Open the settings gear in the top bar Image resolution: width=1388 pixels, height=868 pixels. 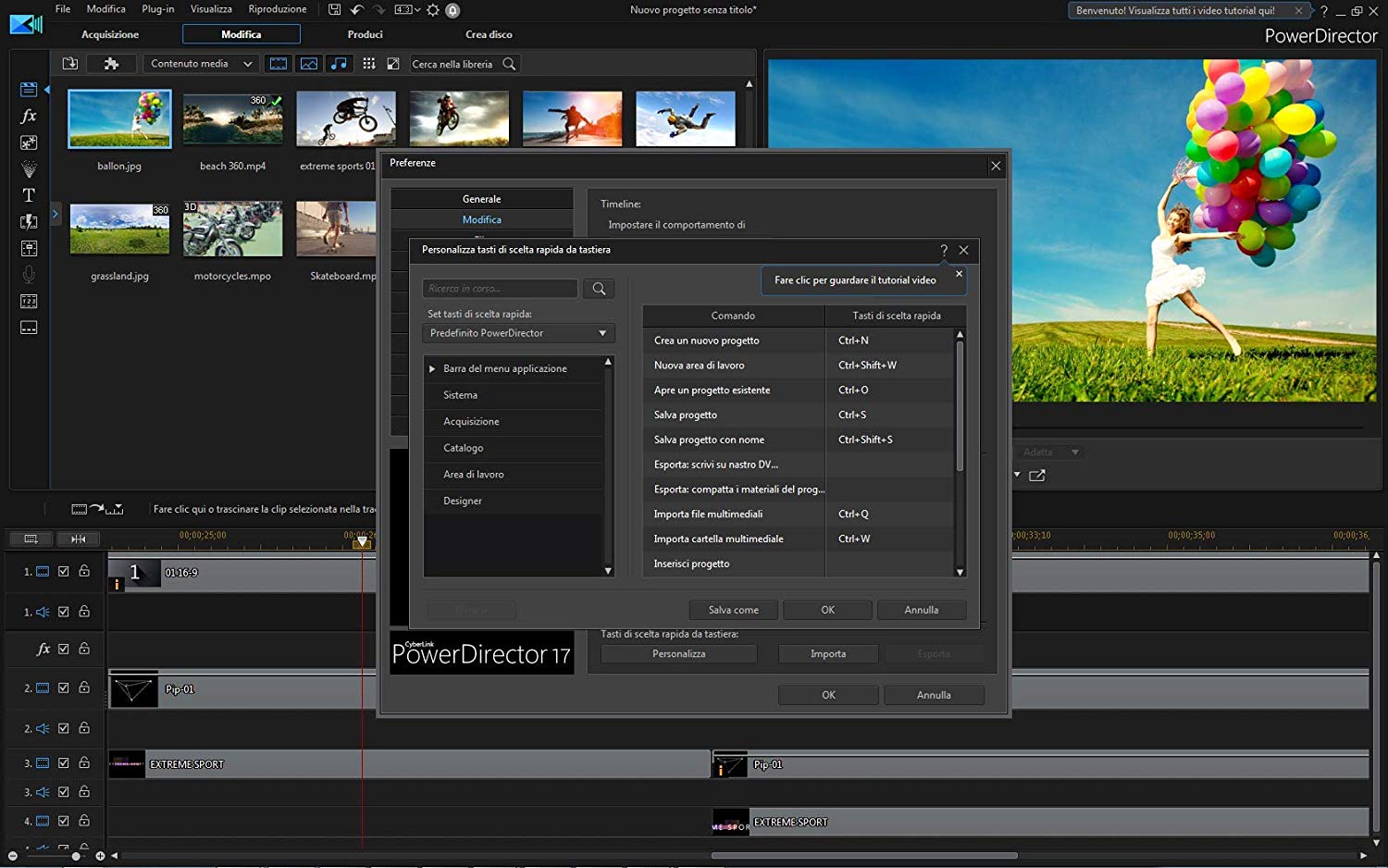[x=432, y=10]
